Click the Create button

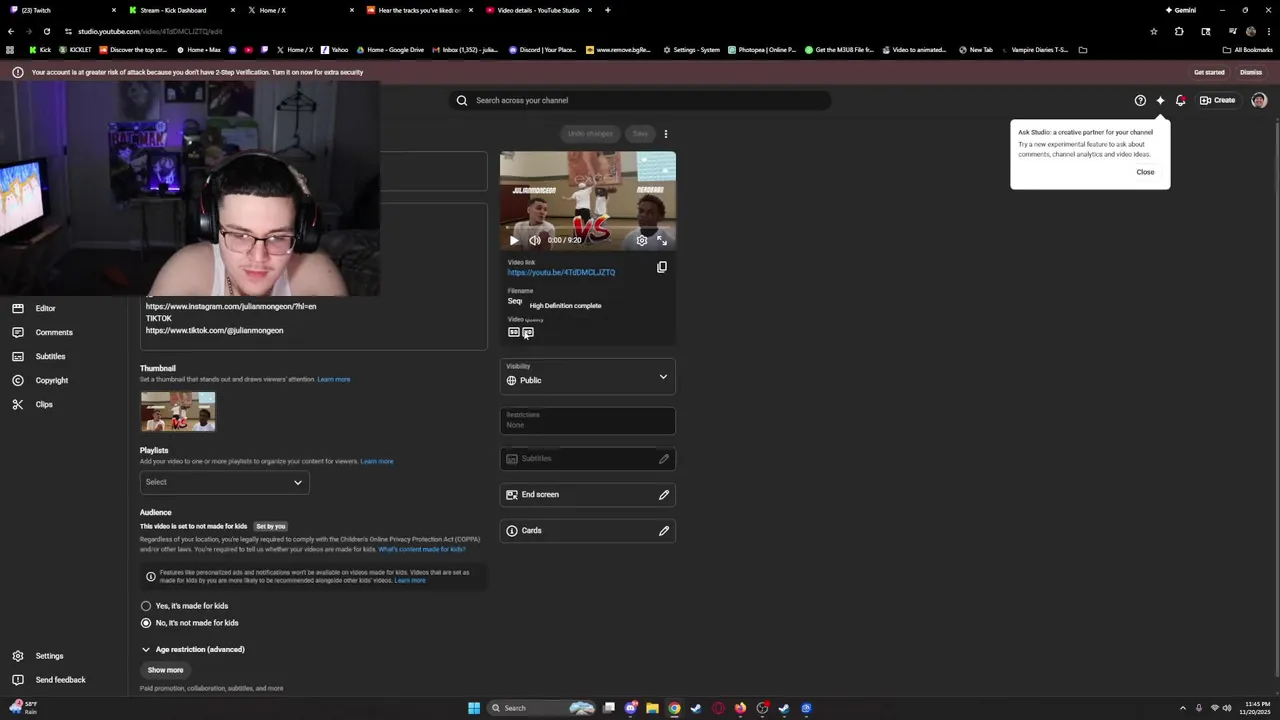(1218, 100)
